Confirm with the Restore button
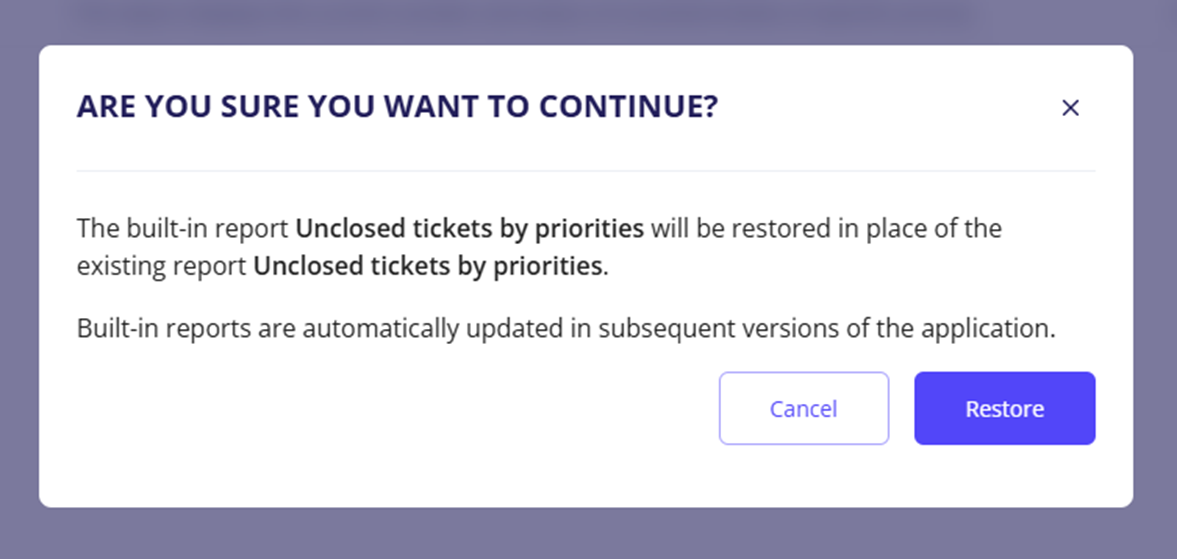Screen dimensions: 1177x559 point(1004,408)
